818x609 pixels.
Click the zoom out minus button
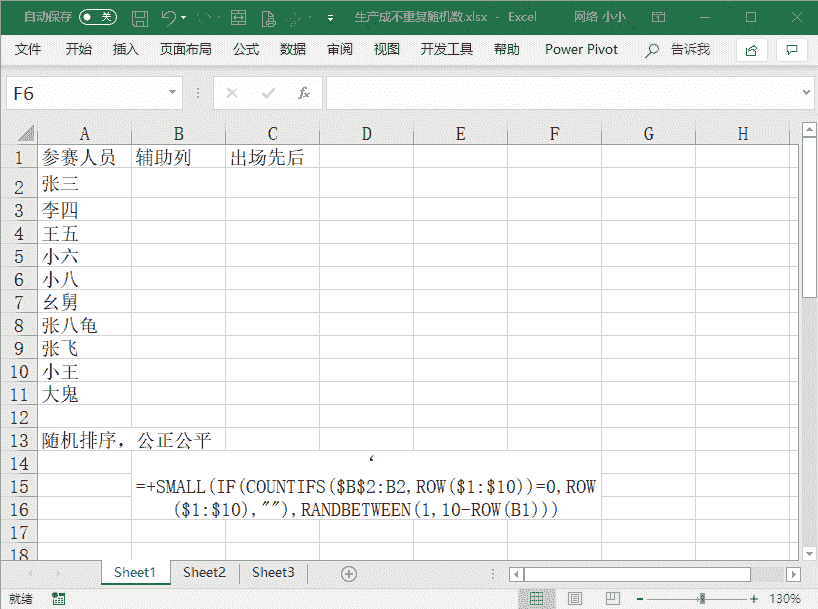(x=640, y=599)
